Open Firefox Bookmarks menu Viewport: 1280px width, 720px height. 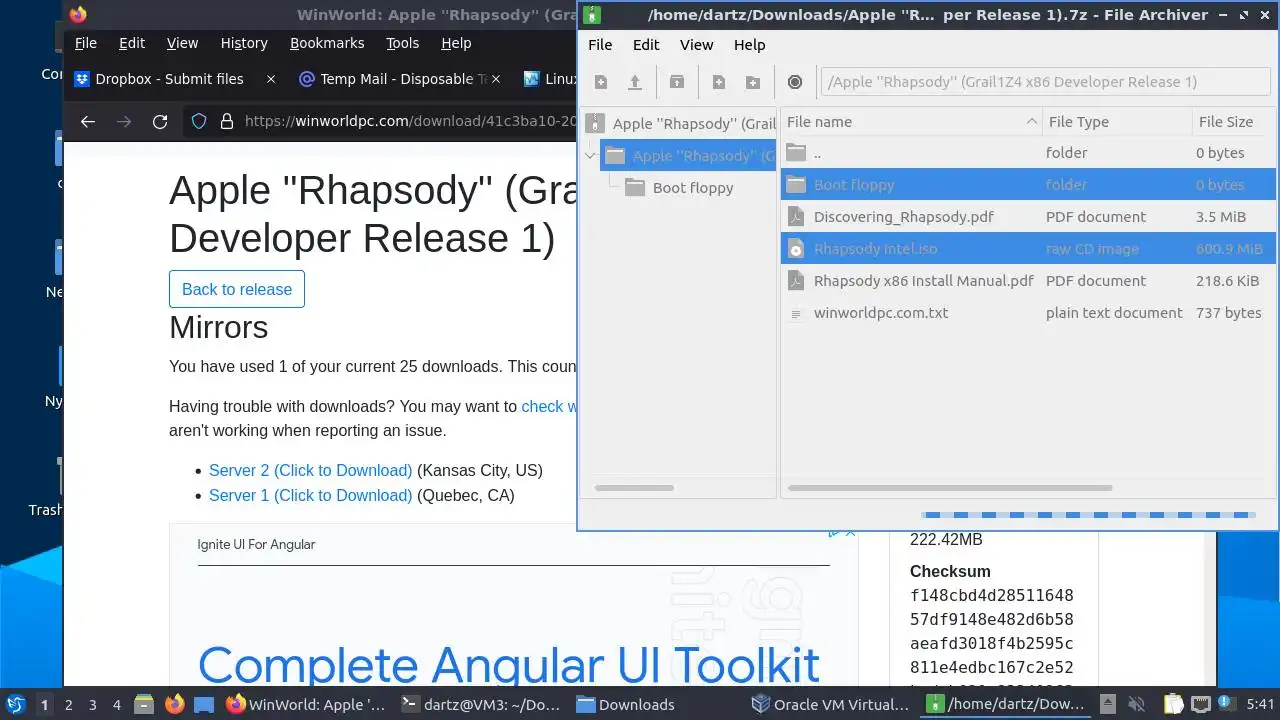click(327, 43)
